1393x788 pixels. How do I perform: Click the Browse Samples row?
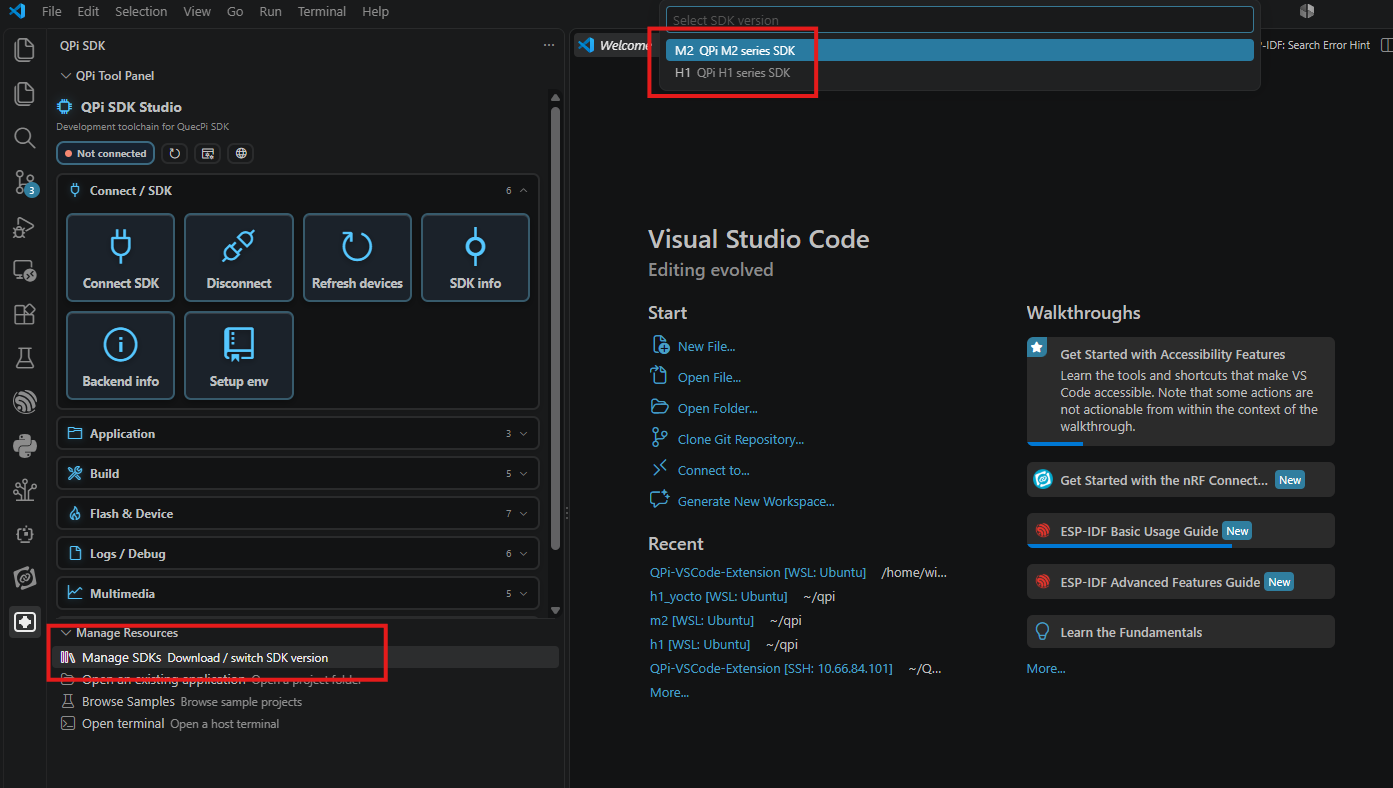[304, 702]
